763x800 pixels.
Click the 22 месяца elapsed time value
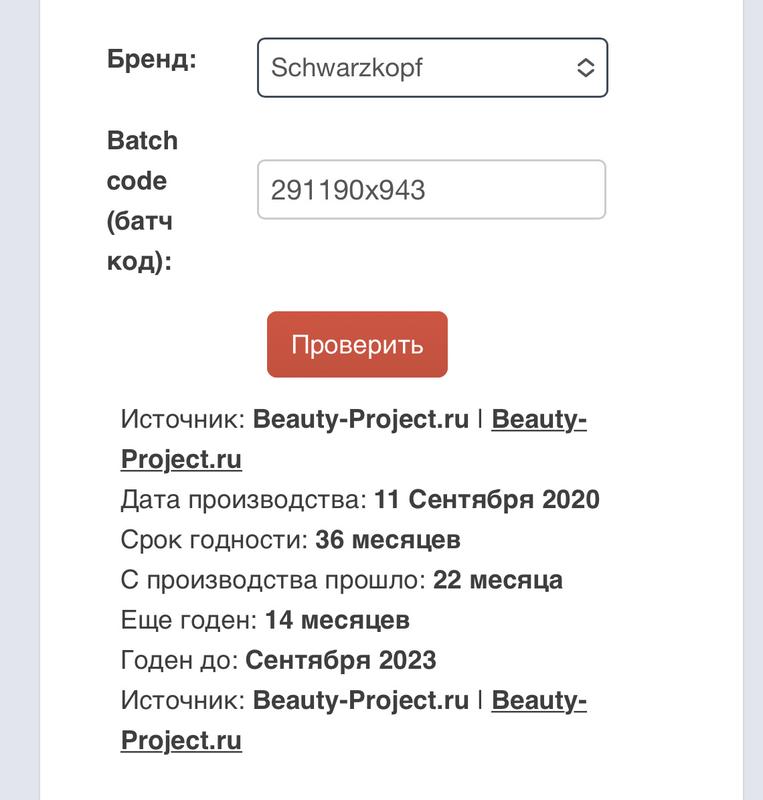click(x=498, y=580)
